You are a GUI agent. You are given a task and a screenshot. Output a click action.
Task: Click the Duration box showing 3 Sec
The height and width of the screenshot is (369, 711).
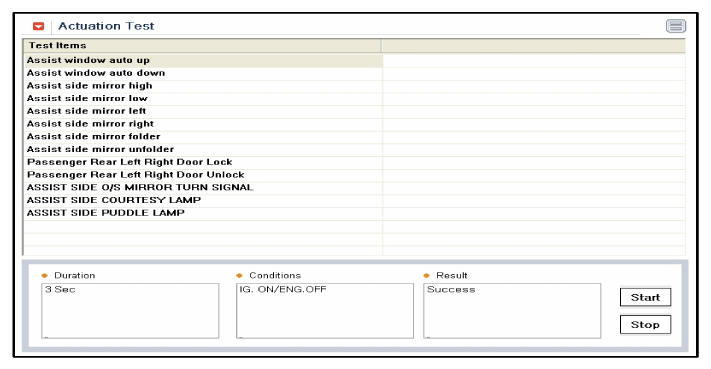pos(130,311)
